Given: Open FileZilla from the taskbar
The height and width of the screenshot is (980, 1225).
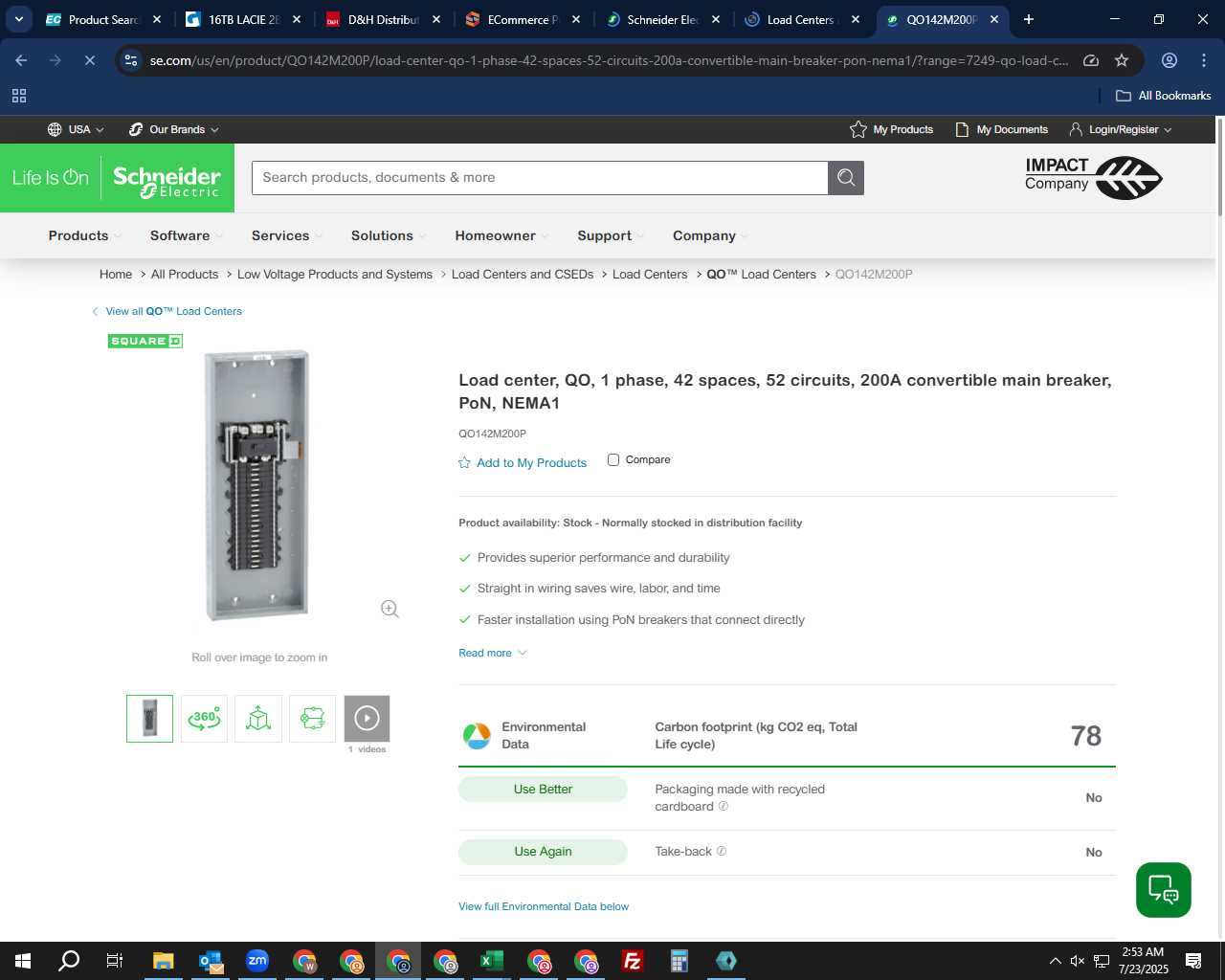Looking at the screenshot, I should click(x=633, y=961).
